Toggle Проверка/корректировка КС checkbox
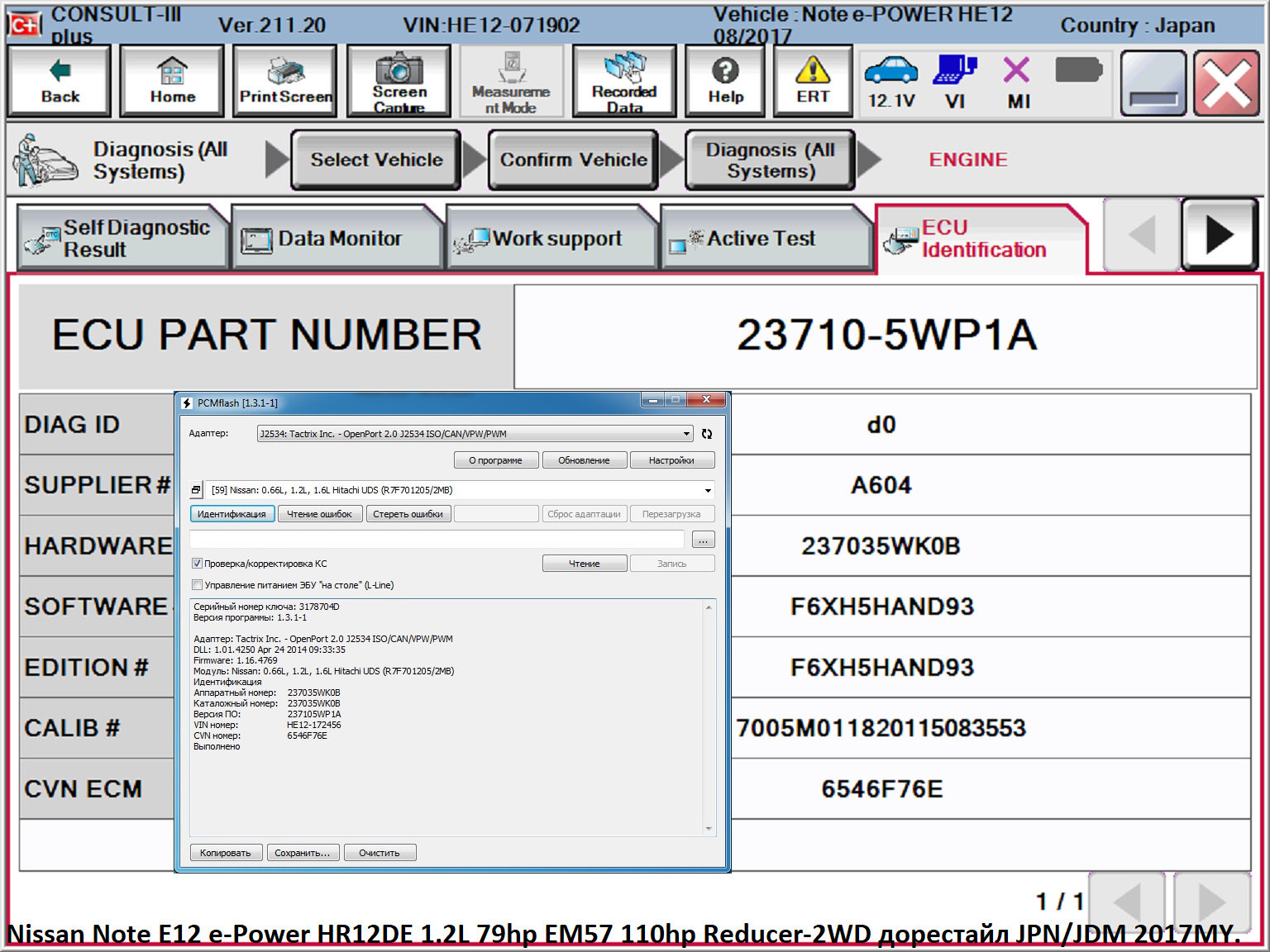Screen dimensions: 1270x952 197,564
